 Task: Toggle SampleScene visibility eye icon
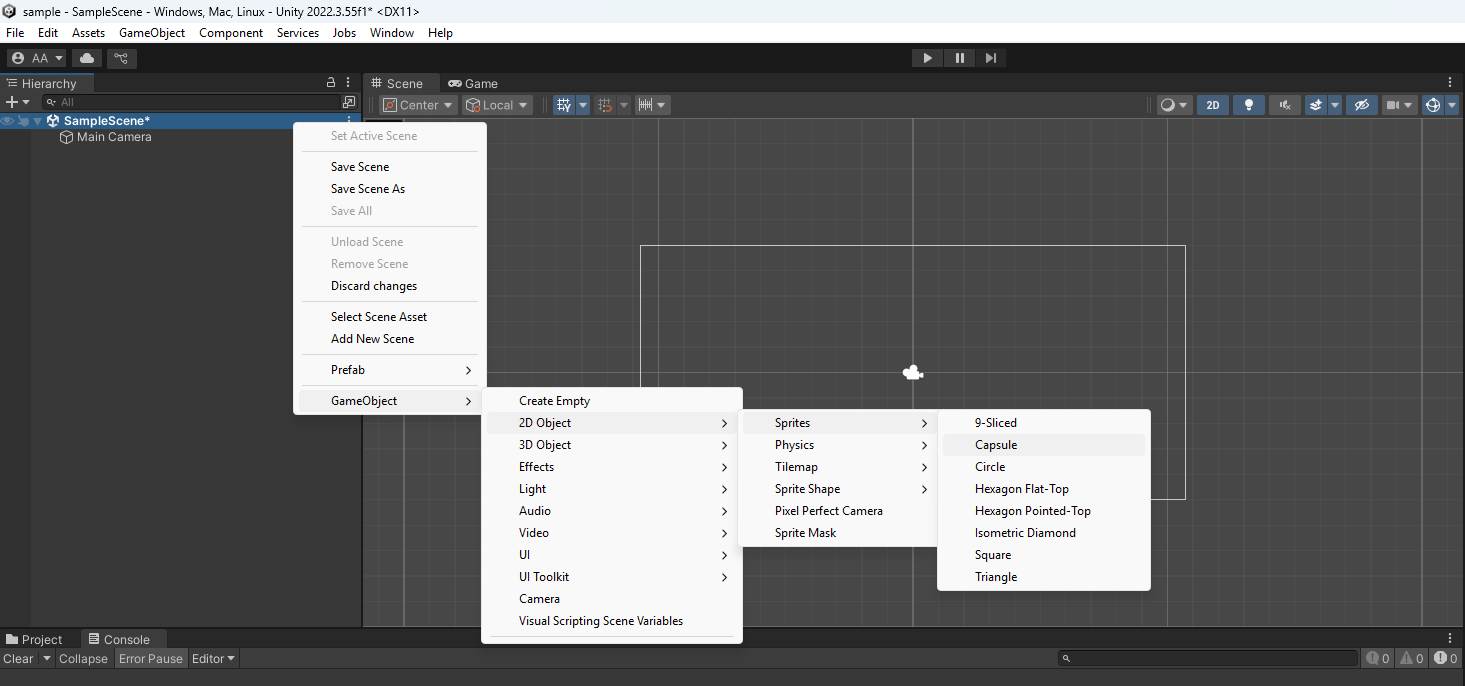pos(8,121)
